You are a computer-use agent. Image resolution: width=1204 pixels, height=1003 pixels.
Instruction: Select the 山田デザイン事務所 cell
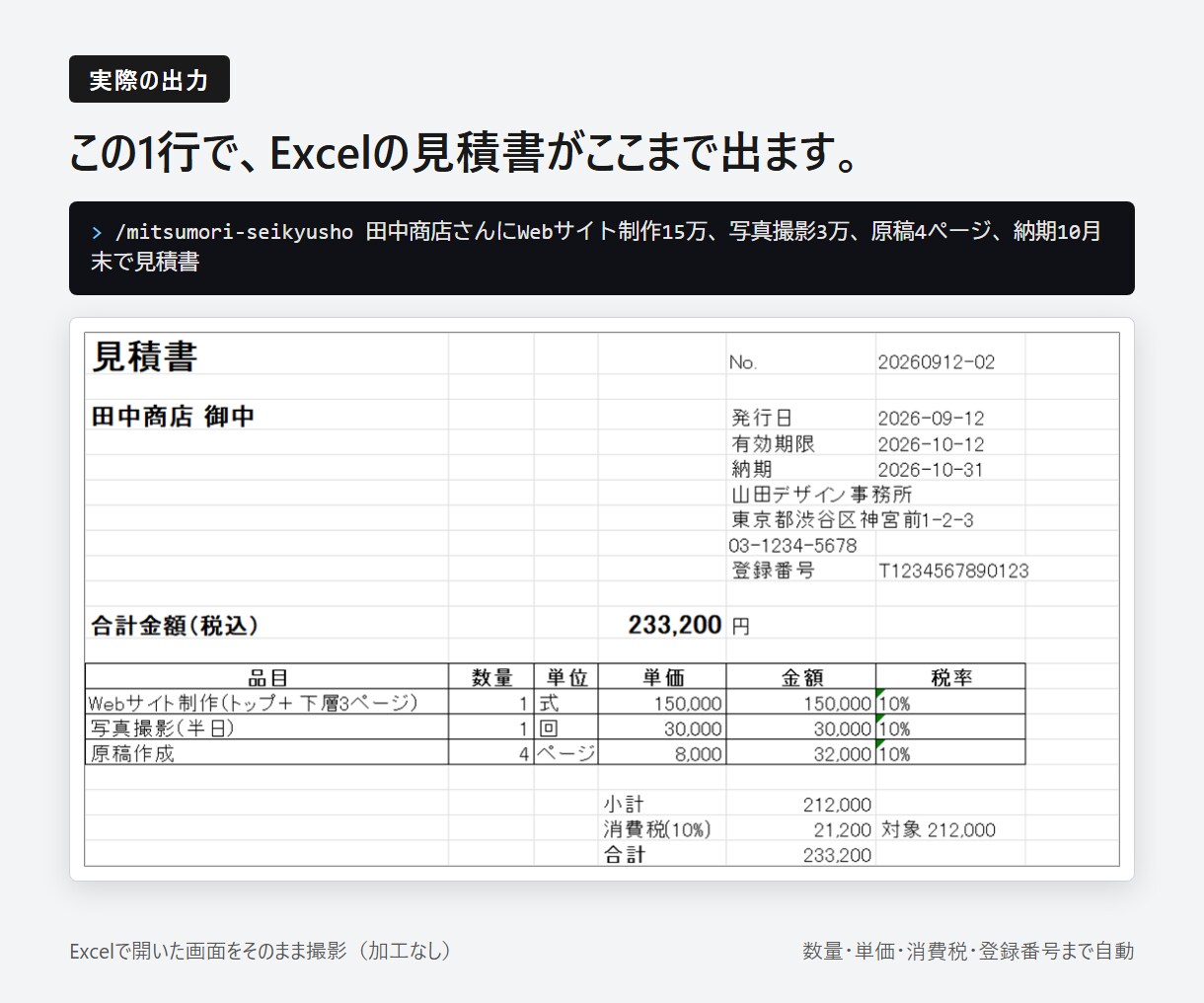[x=821, y=495]
